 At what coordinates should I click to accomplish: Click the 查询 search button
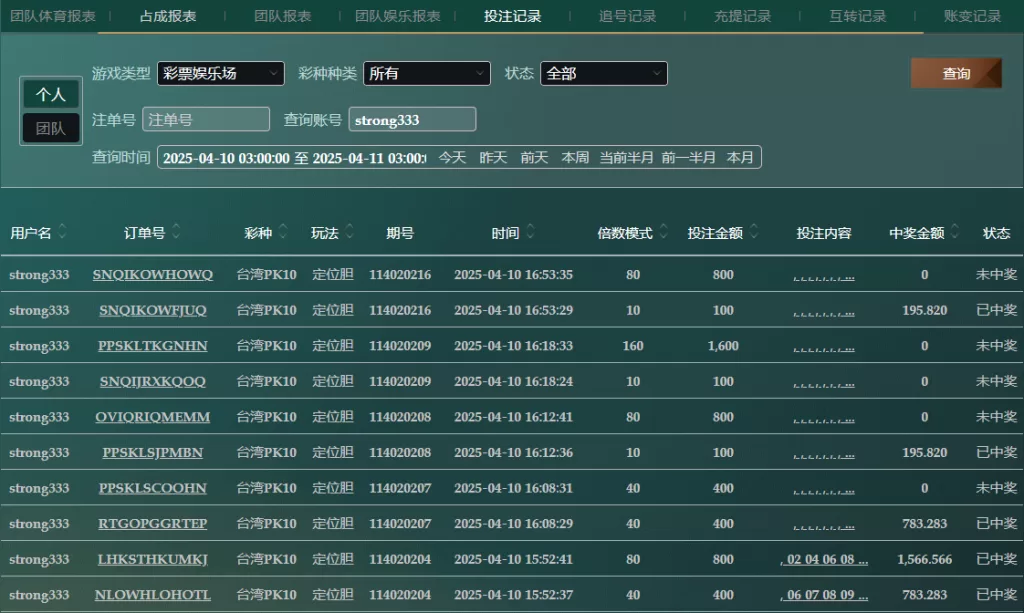955,73
